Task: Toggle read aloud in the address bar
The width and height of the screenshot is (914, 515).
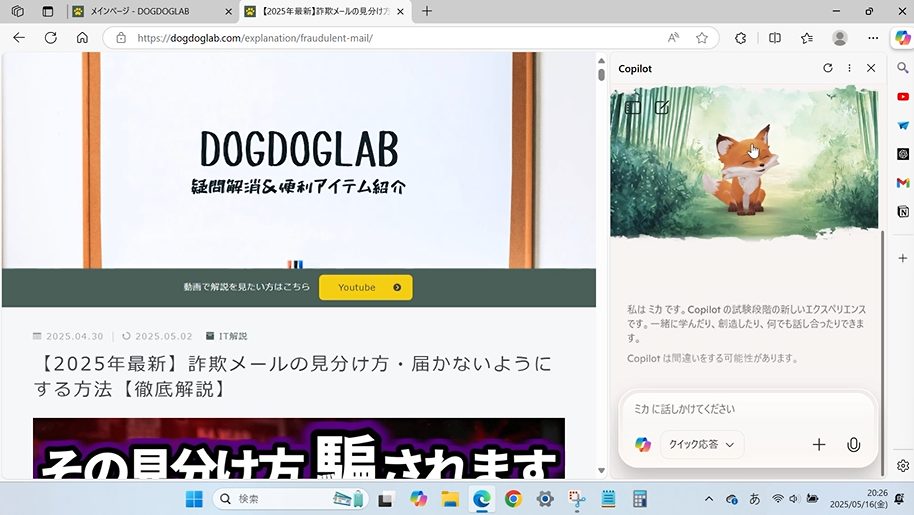Action: 674,38
